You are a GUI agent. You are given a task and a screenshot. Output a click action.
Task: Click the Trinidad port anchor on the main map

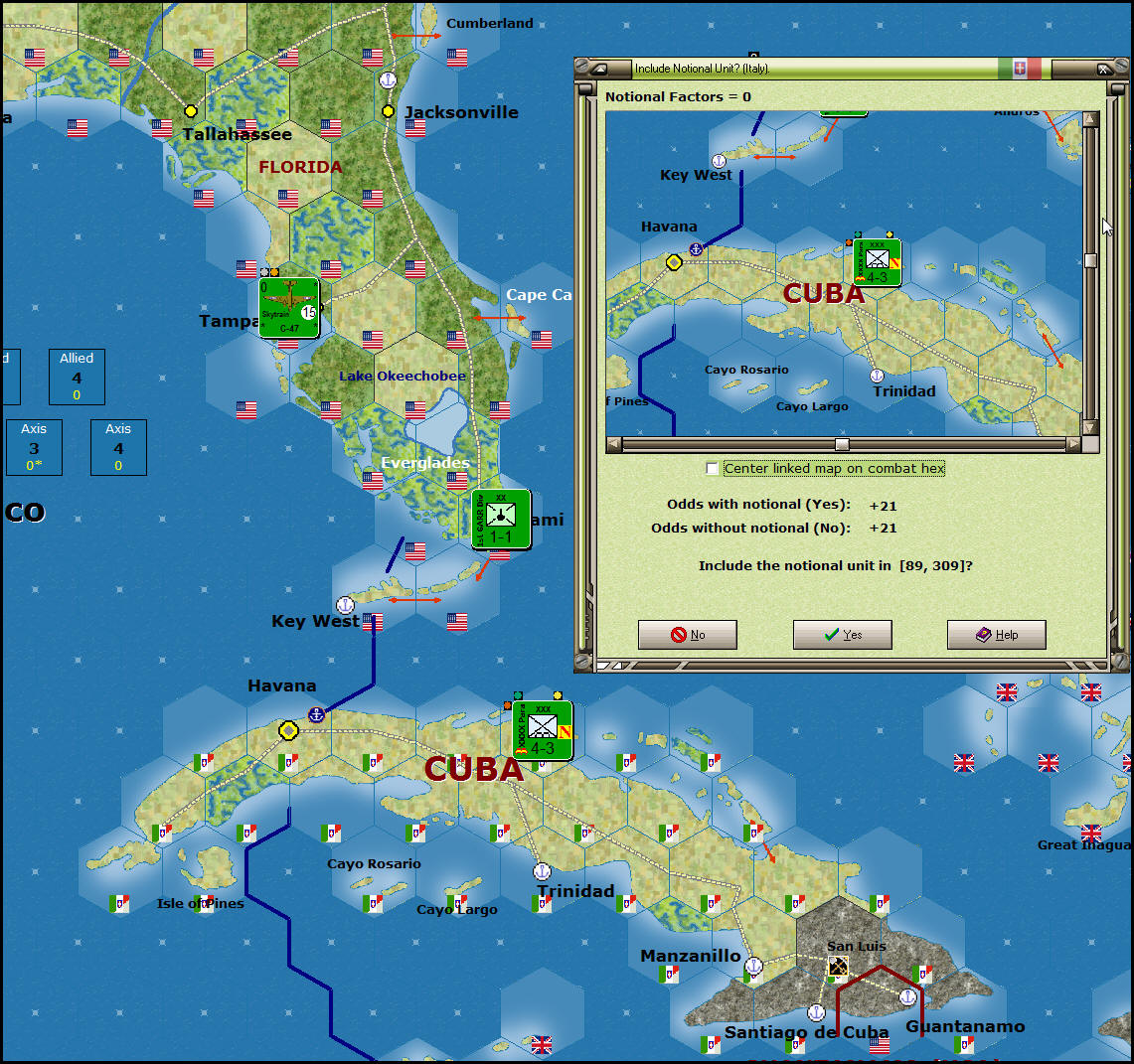[542, 871]
